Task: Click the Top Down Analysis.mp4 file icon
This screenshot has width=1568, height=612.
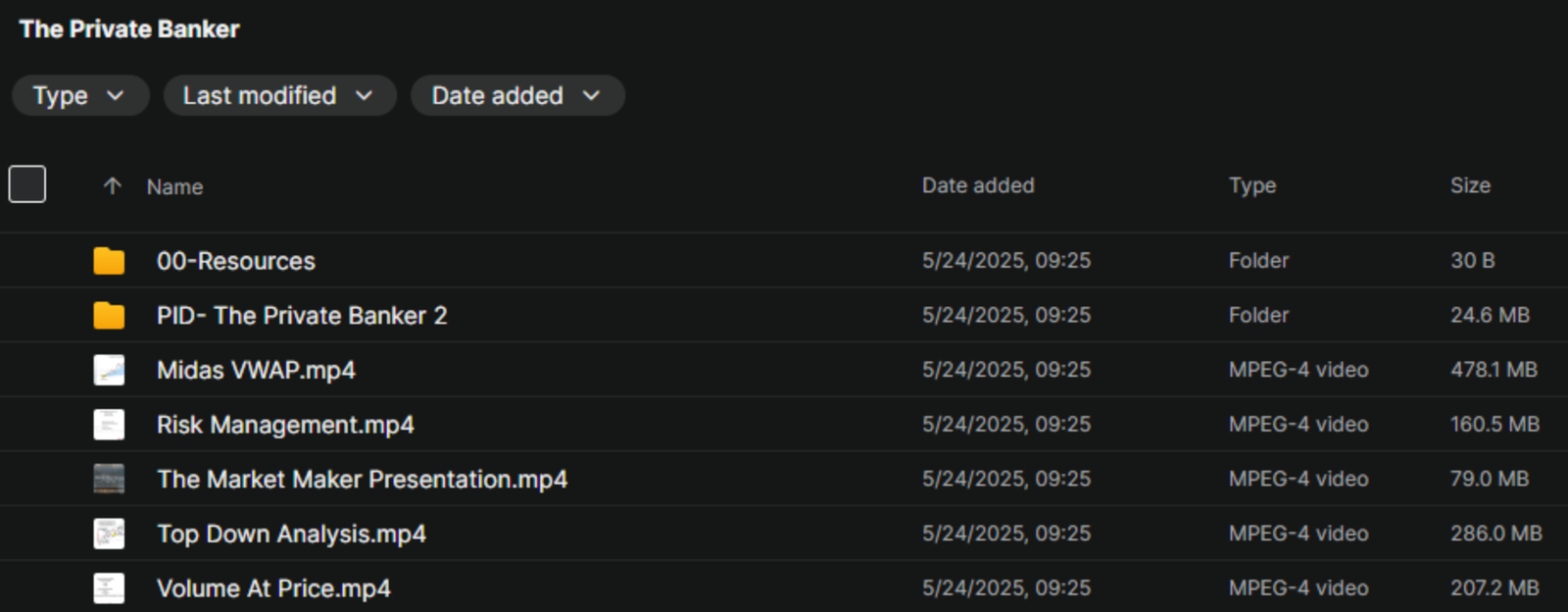Action: [109, 534]
